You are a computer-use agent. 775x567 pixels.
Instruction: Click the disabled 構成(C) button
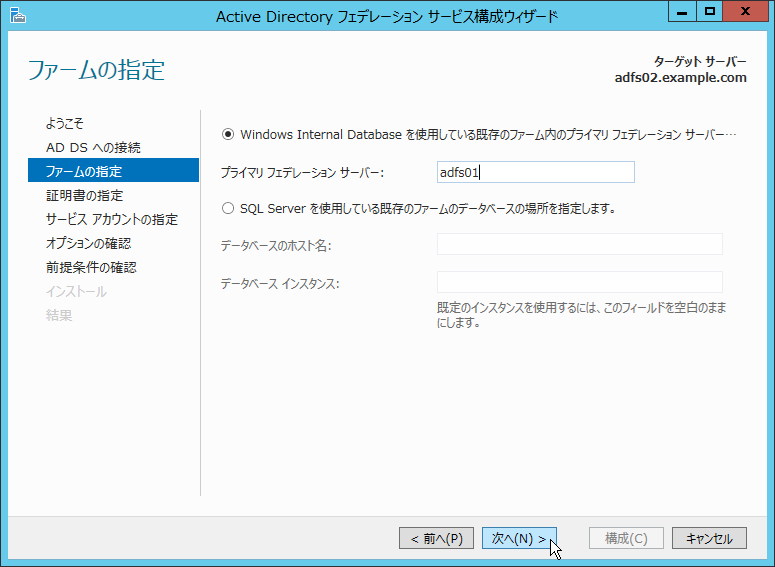(x=626, y=538)
